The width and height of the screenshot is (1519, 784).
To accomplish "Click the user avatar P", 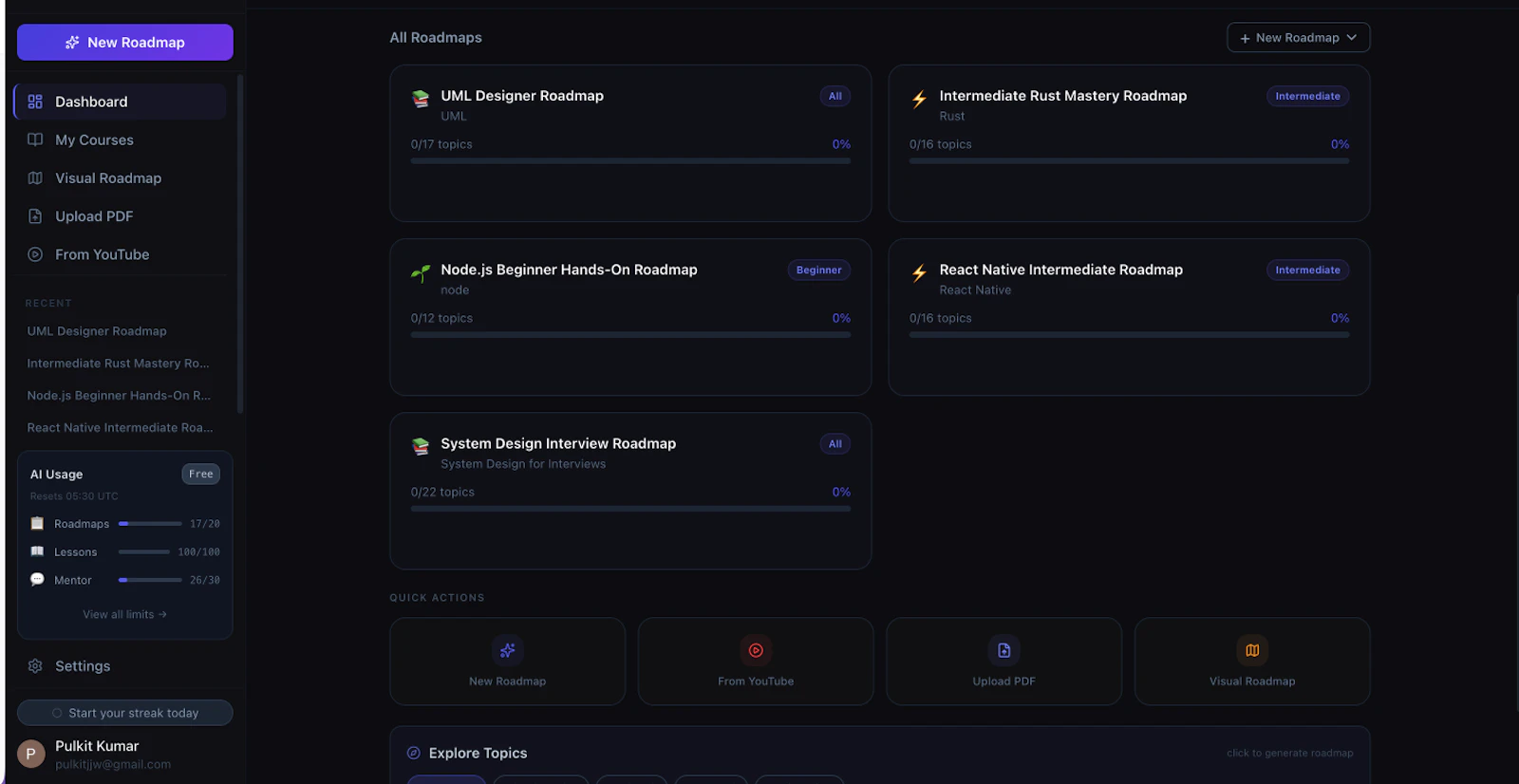I will (31, 754).
